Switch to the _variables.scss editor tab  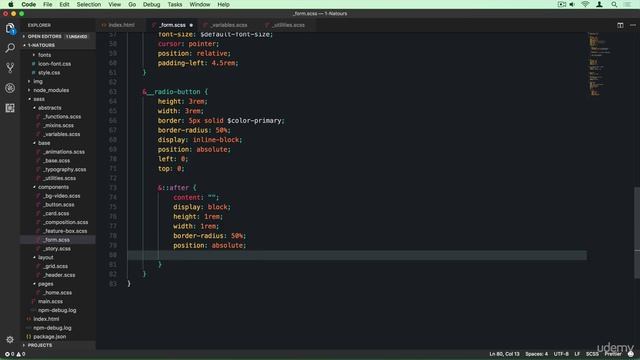pyautogui.click(x=229, y=25)
